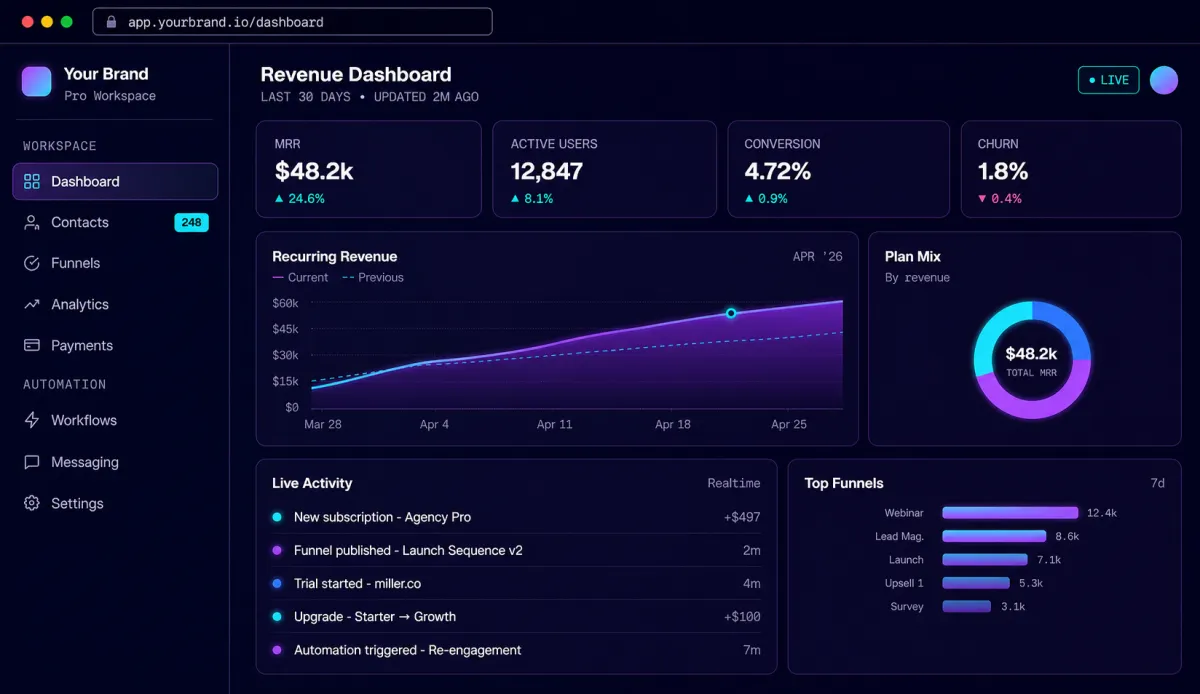Click the Funnels checkmark circle icon
1200x694 pixels.
[32, 263]
